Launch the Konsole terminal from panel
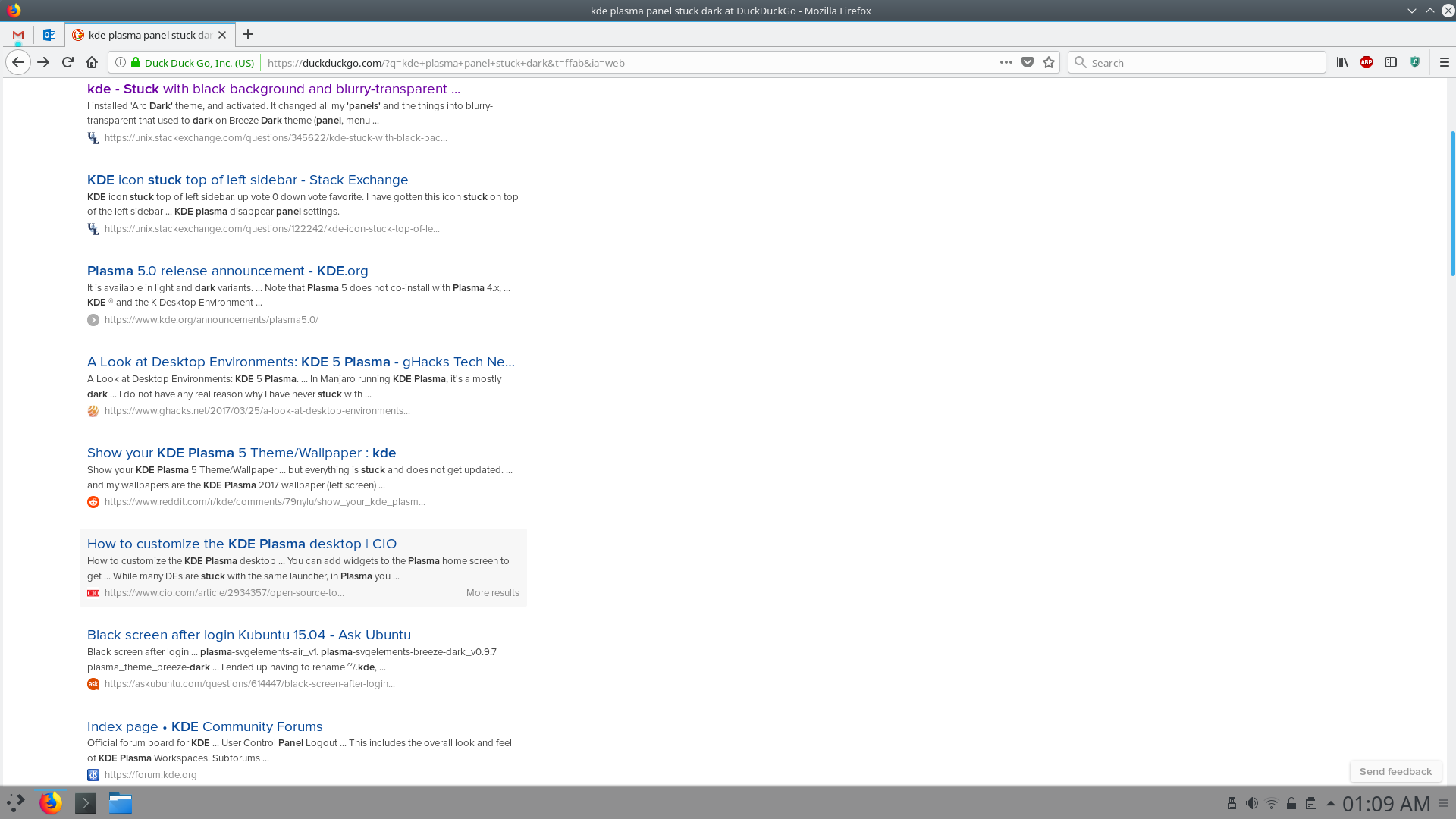Screen dimensions: 1456x819 (86, 803)
